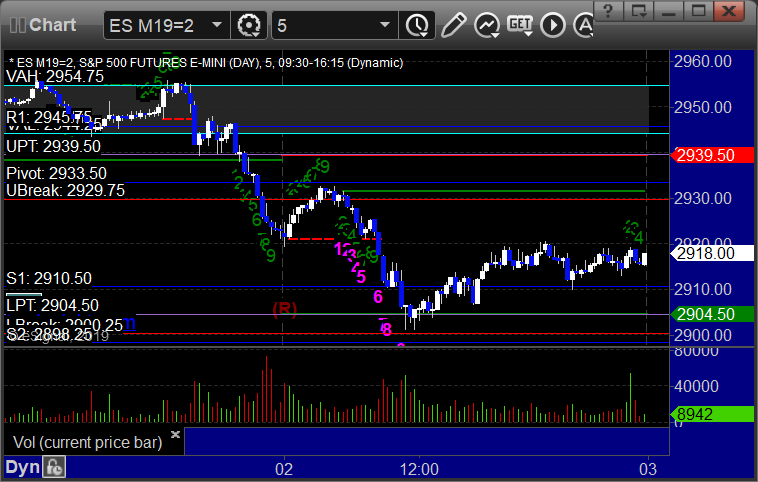Viewport: 758px width, 482px height.
Task: Open the window options dropdown icon
Action: point(638,11)
